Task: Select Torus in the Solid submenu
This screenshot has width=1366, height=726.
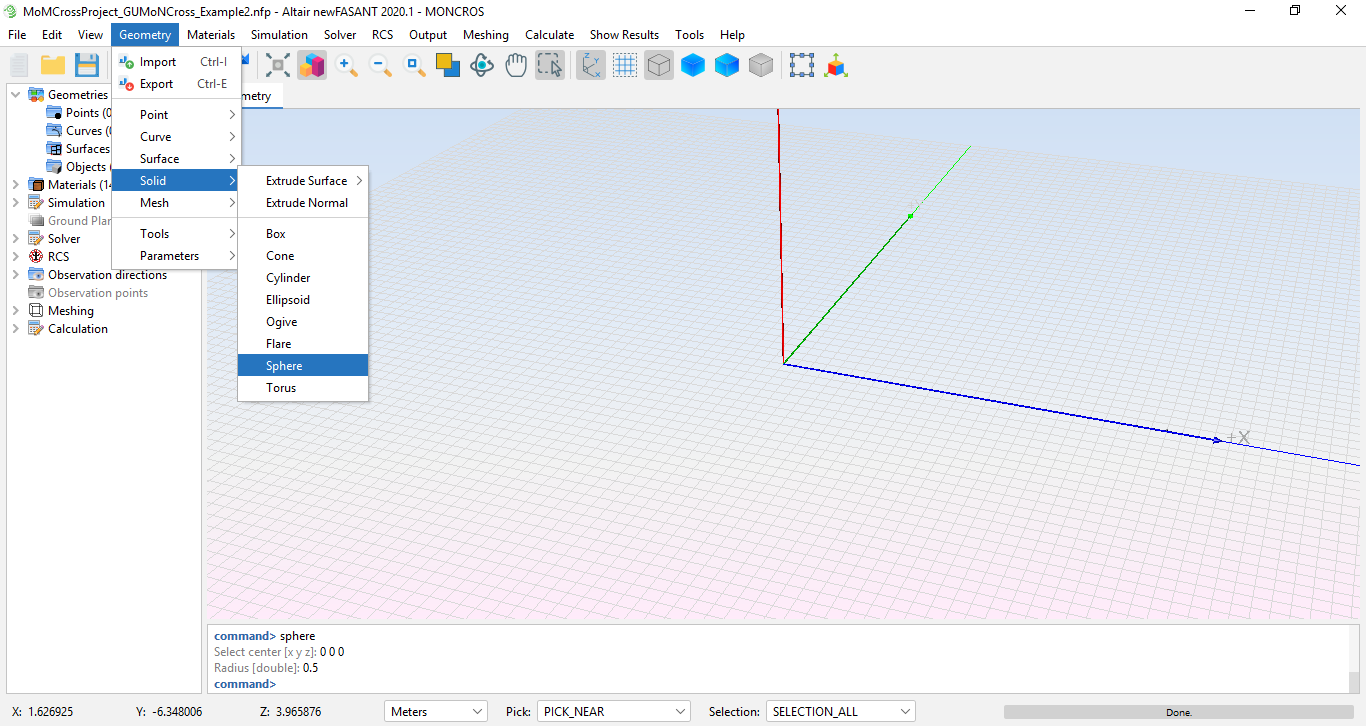Action: coord(281,388)
